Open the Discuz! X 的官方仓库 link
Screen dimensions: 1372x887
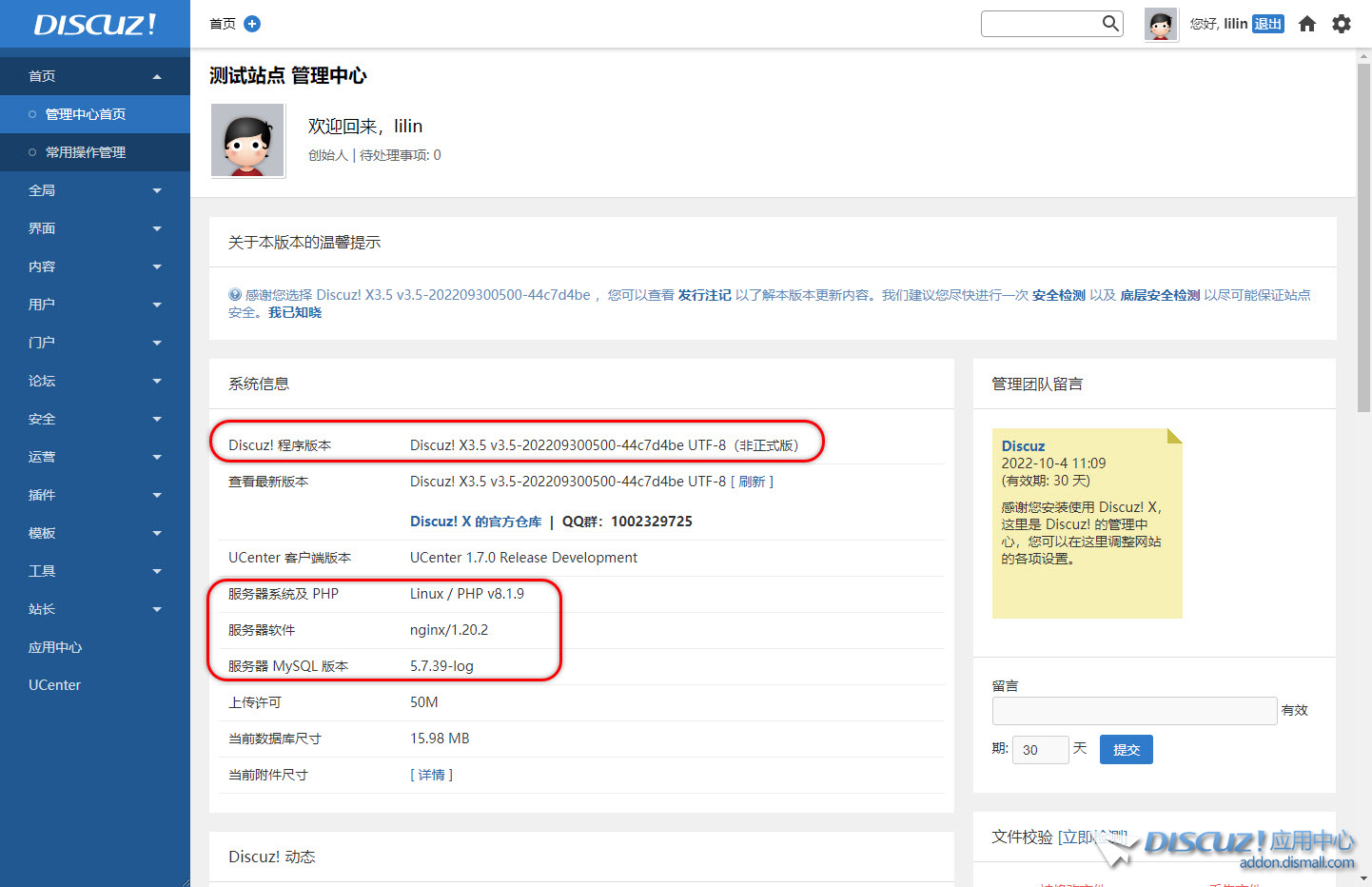click(x=476, y=522)
